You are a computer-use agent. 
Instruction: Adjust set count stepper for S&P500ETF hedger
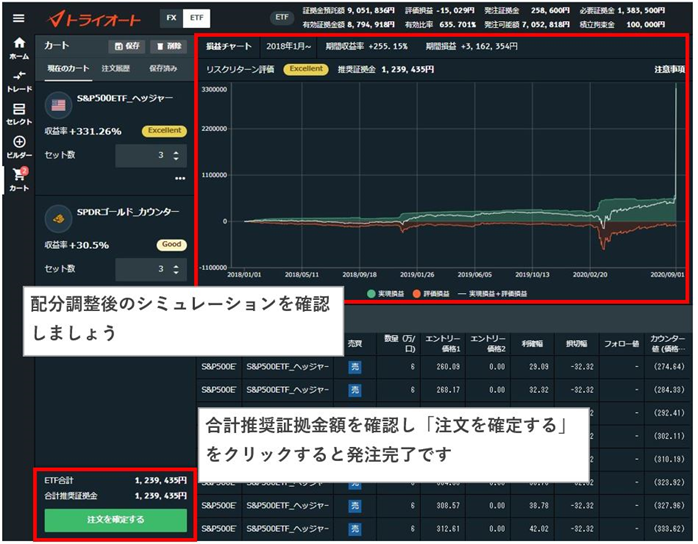tap(176, 155)
